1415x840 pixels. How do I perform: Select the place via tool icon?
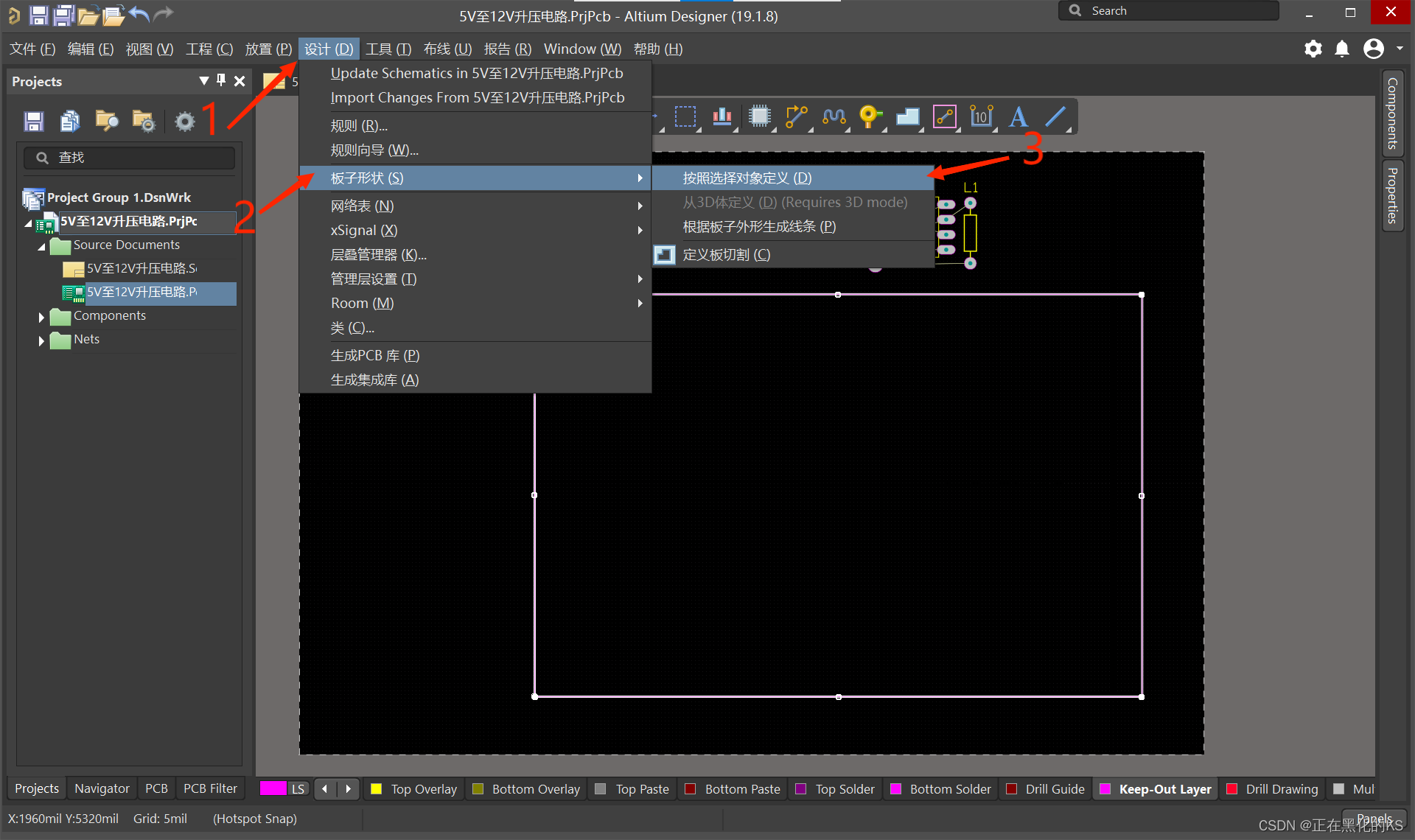pyautogui.click(x=870, y=116)
